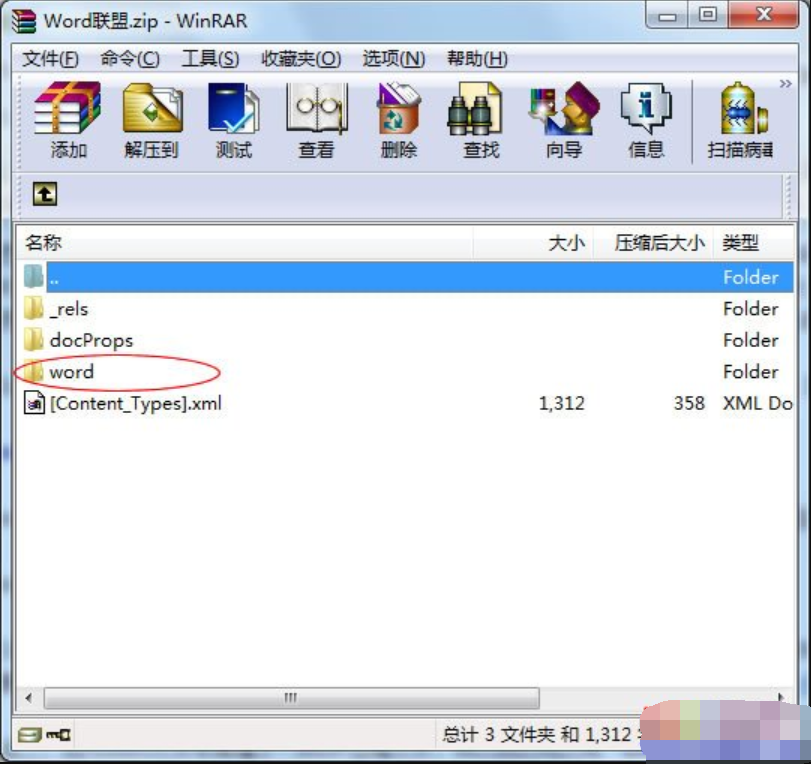The image size is (811, 764).
Task: Click the Test (测试) archive icon
Action: pyautogui.click(x=233, y=120)
